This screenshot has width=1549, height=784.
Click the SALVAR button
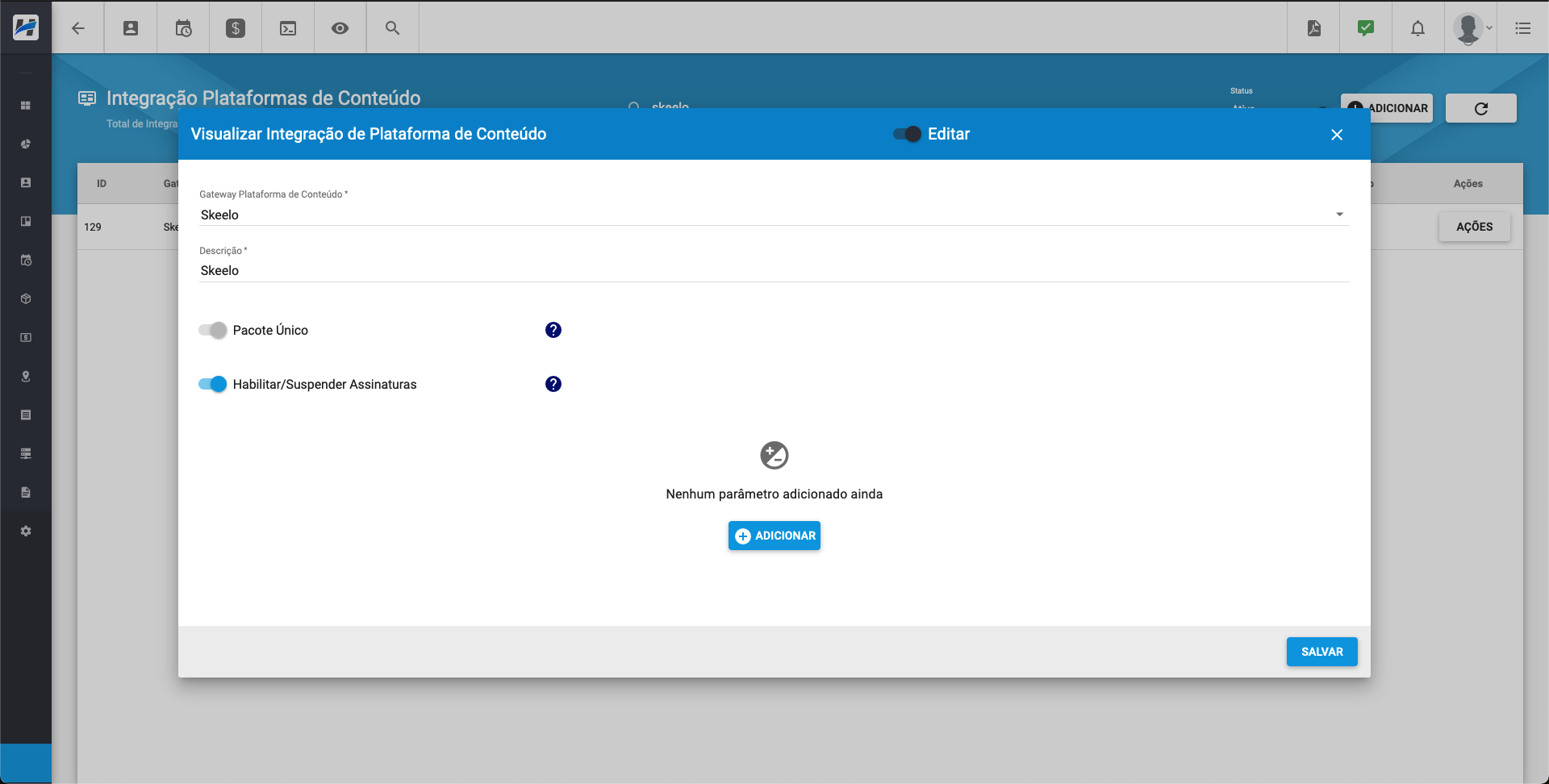point(1322,652)
